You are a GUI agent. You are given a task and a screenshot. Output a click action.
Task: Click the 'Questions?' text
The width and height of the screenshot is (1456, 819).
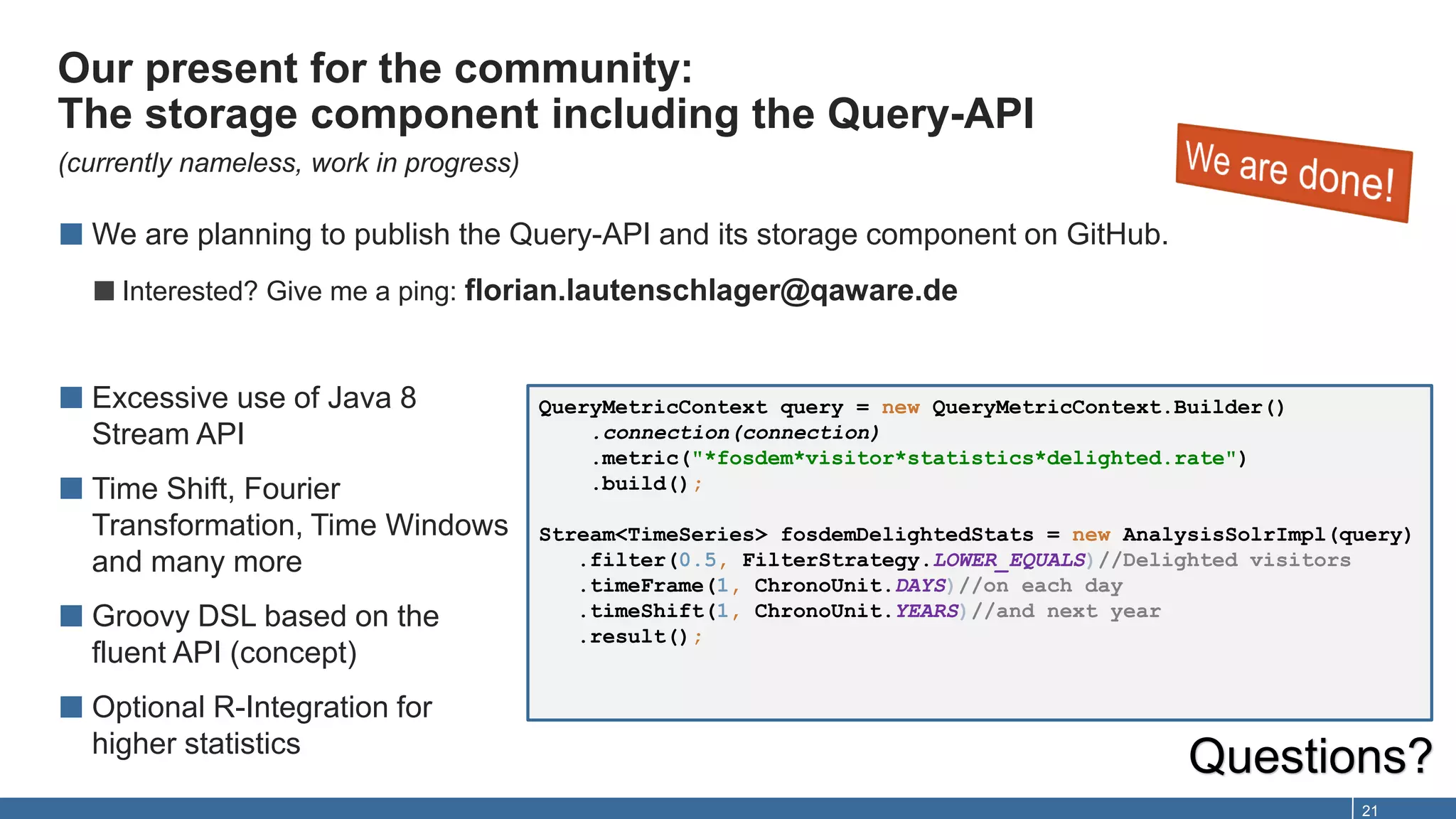point(1310,756)
